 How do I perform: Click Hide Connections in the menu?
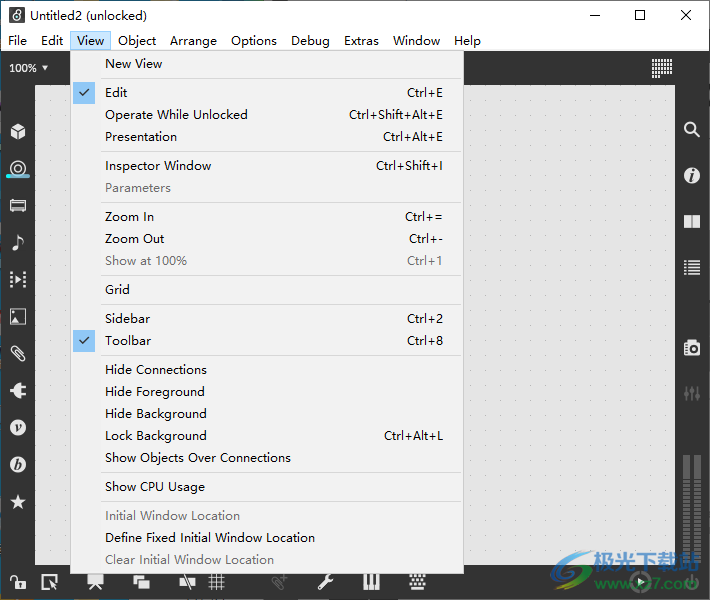(x=156, y=370)
